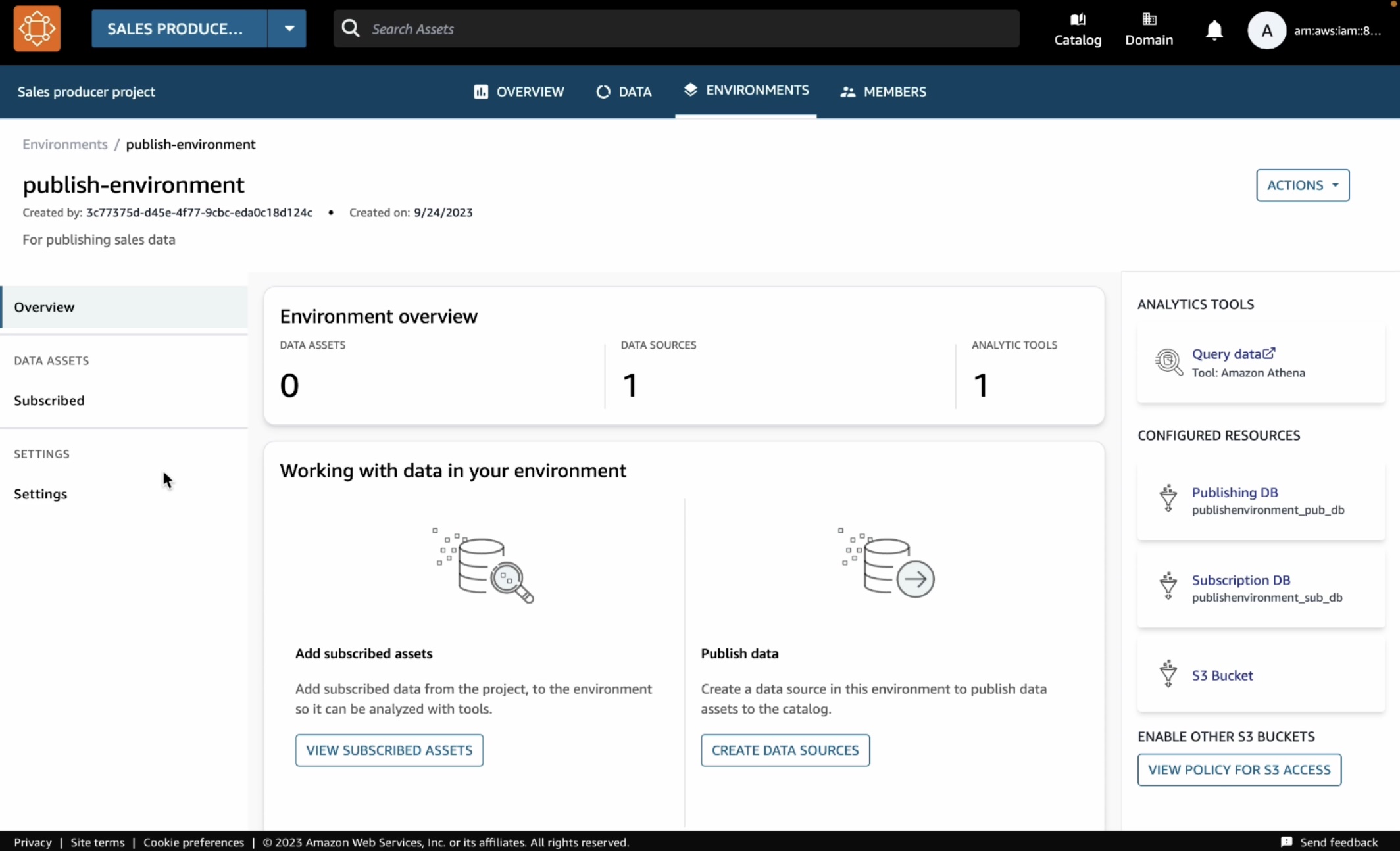Image resolution: width=1400 pixels, height=851 pixels.
Task: Switch to the MEMBERS tab
Action: (883, 91)
